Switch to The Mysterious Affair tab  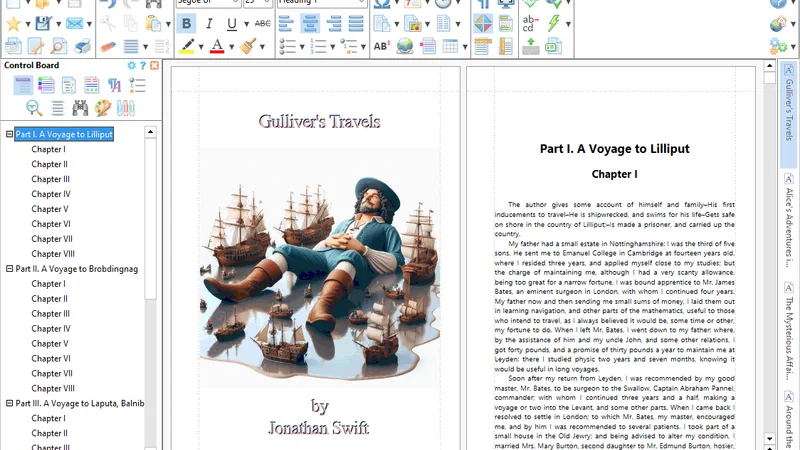[789, 332]
